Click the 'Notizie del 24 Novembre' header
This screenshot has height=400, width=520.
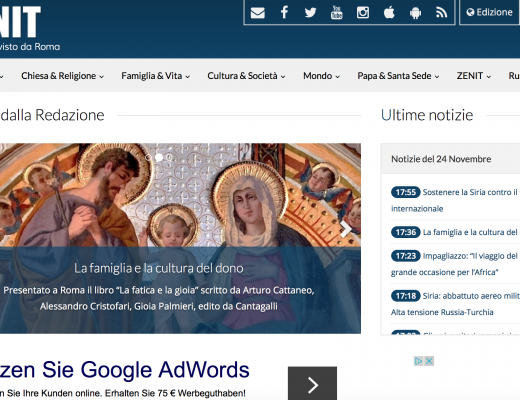(441, 159)
